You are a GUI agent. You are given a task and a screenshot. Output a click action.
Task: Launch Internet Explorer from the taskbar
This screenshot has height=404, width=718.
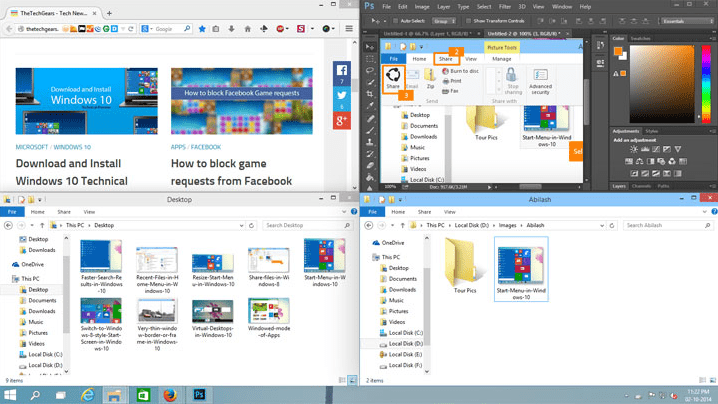(88, 395)
